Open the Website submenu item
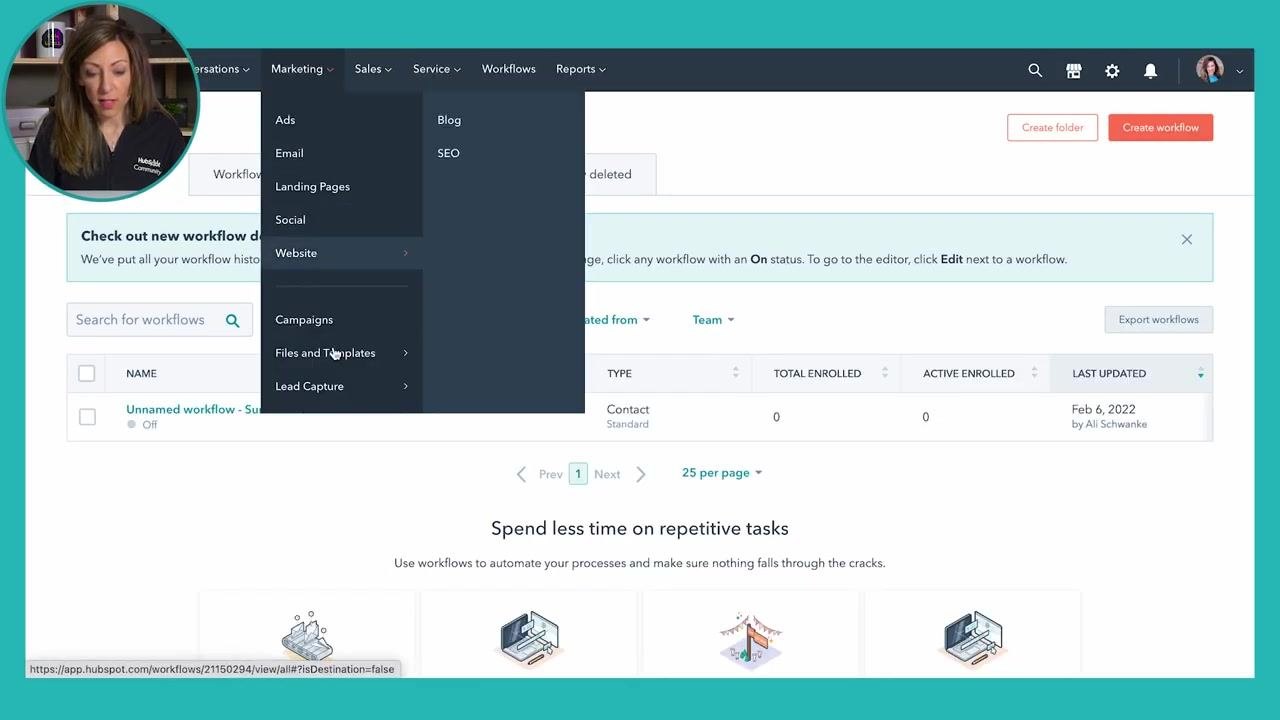Viewport: 1280px width, 720px height. point(342,253)
